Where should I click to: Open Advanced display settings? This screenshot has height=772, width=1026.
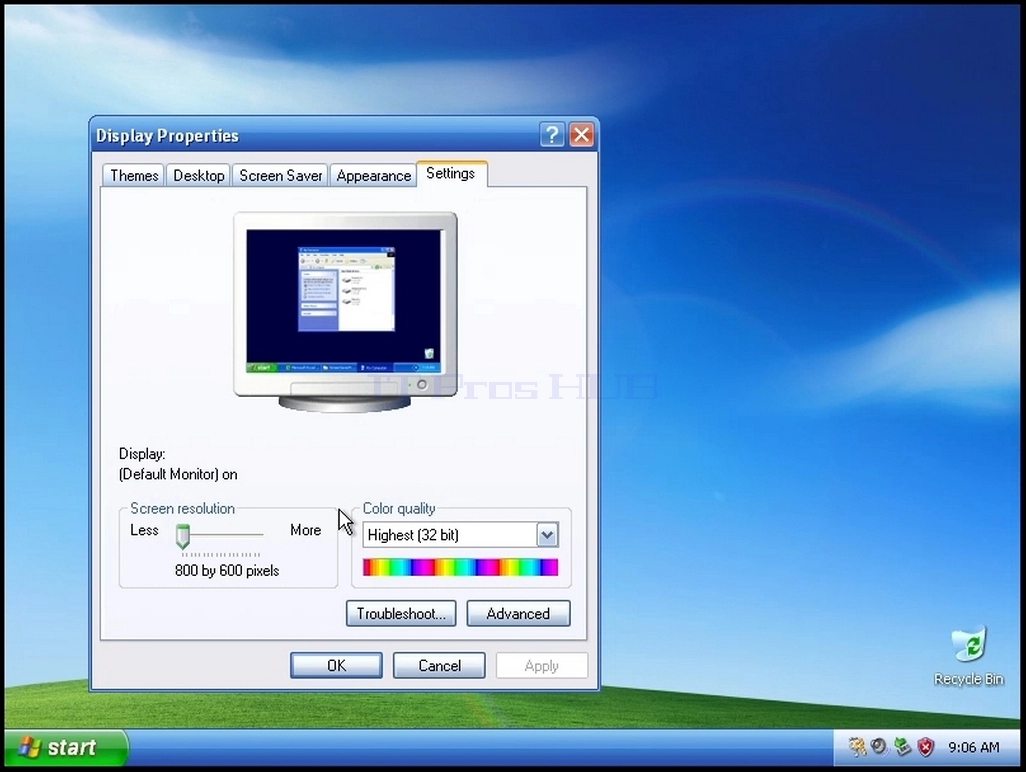(x=518, y=614)
